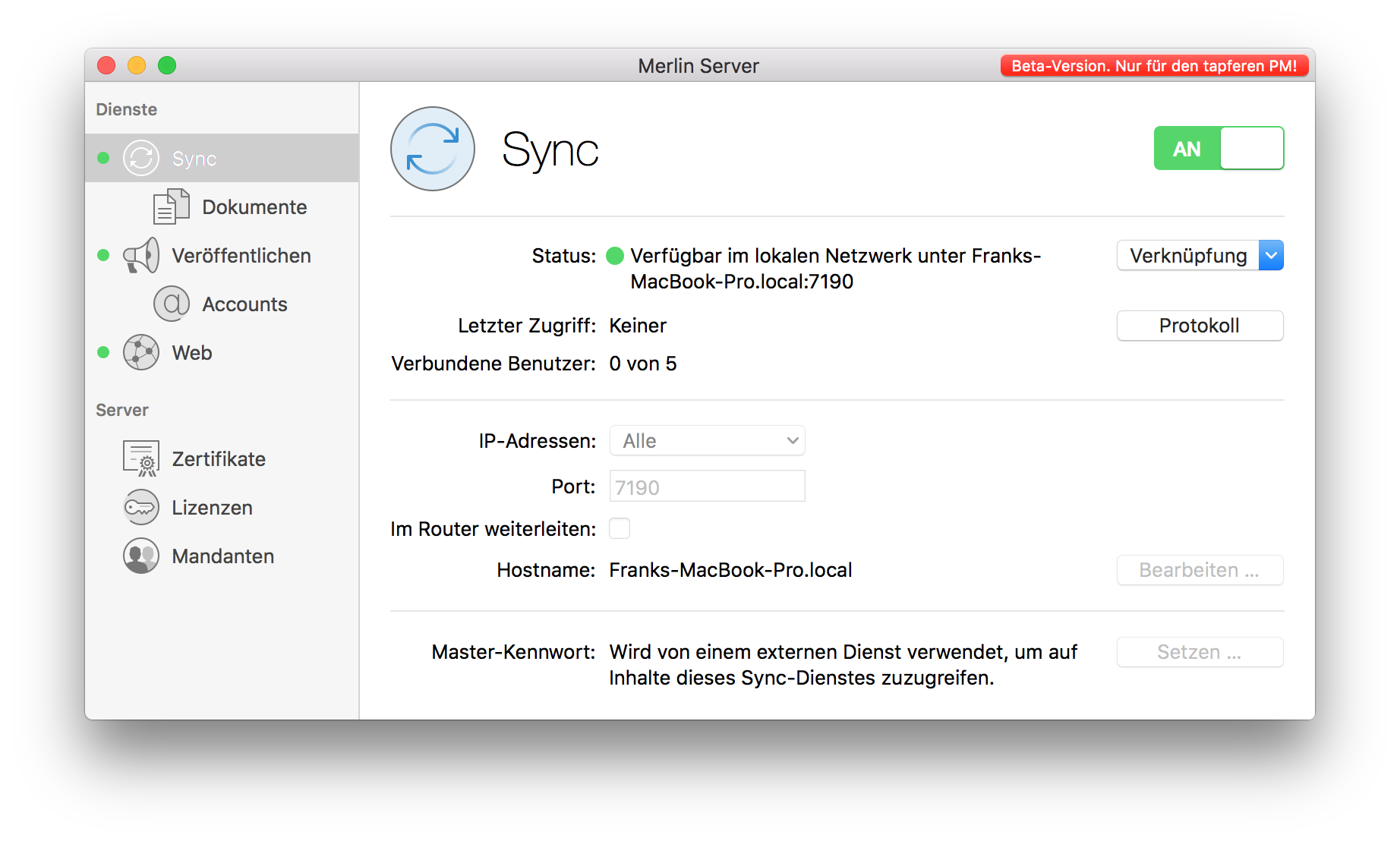The height and width of the screenshot is (841, 1400).
Task: Click the Accounts @ icon
Action: click(173, 304)
